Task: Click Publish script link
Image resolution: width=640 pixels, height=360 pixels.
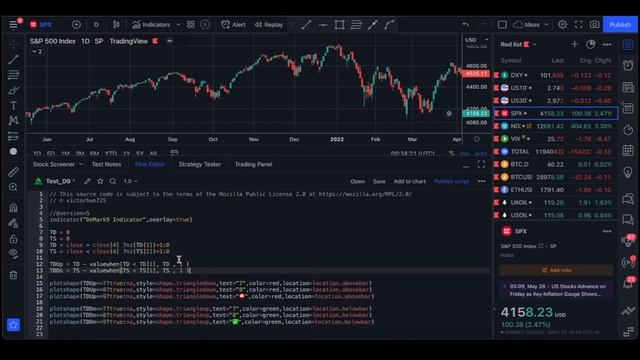Action: 451,181
